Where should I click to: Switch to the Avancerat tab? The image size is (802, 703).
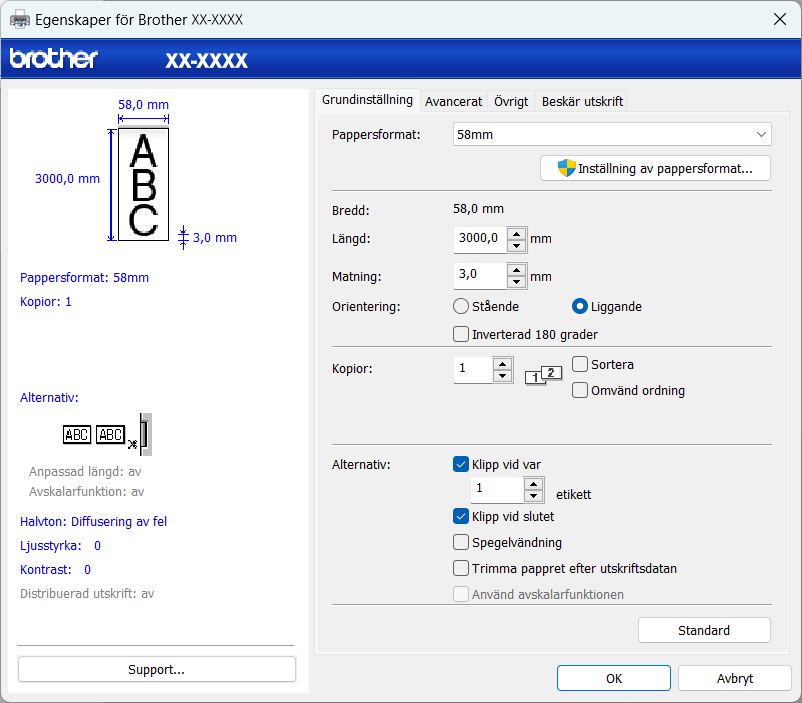[x=453, y=101]
